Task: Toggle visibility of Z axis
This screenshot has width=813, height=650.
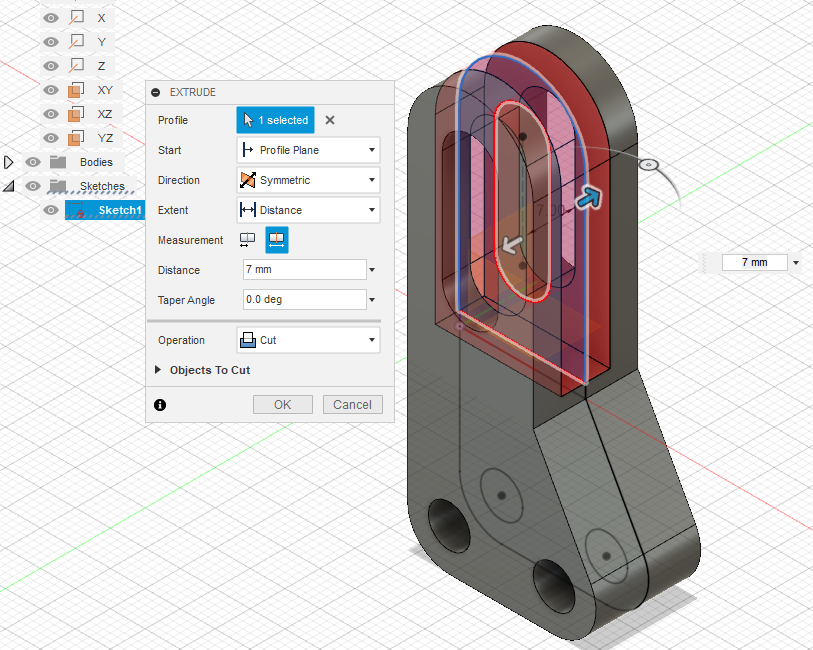Action: point(51,66)
